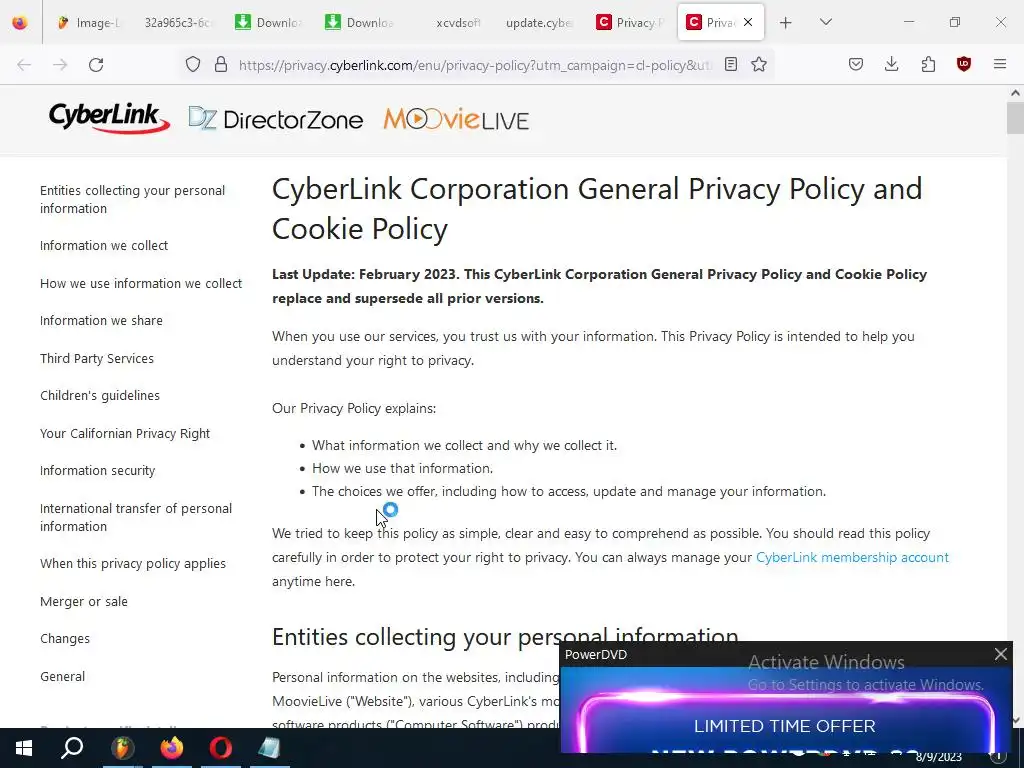Switch to the 32a965c3-6c tab
This screenshot has width=1024, height=768.
click(x=177, y=23)
